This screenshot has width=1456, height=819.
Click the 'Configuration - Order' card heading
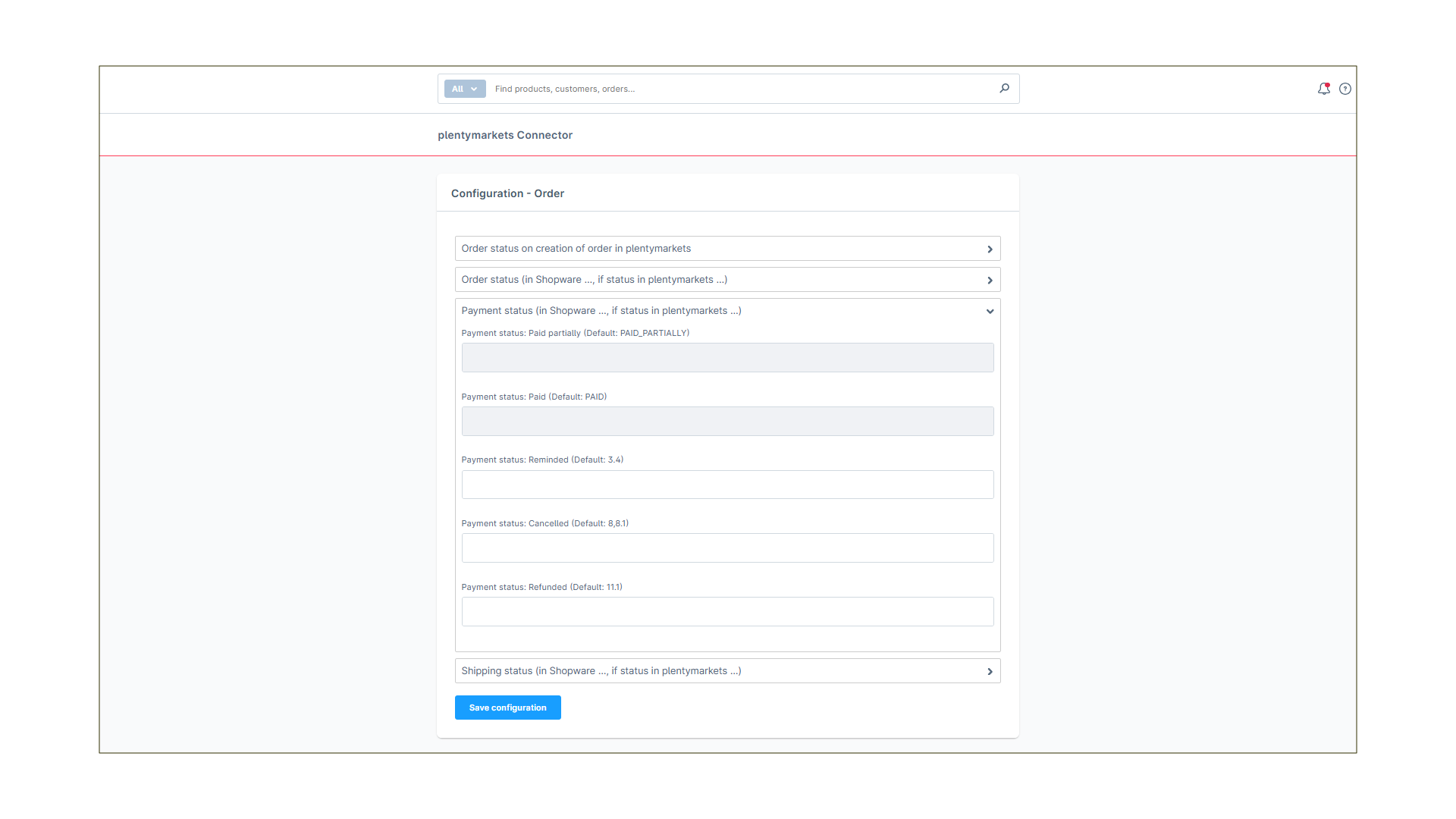(507, 193)
